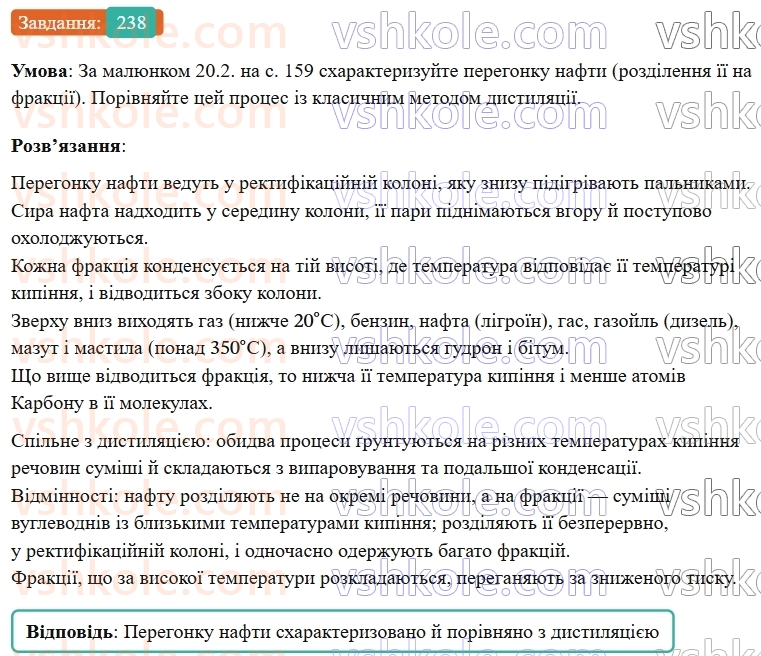Screen dimensions: 761x656
Task: Click the text 'За малюнком 20.2. на с. 159'
Action: point(196,71)
